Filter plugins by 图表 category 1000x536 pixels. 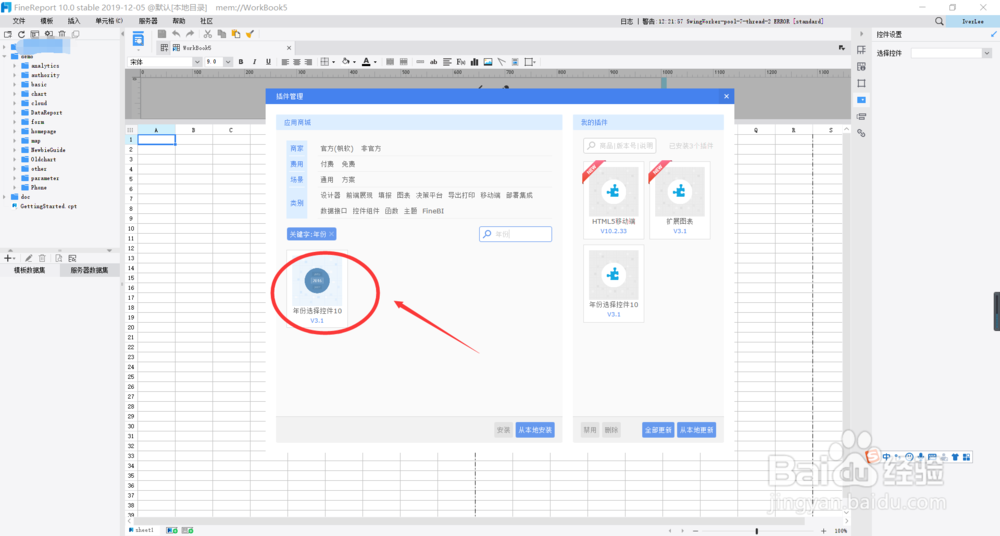point(404,195)
